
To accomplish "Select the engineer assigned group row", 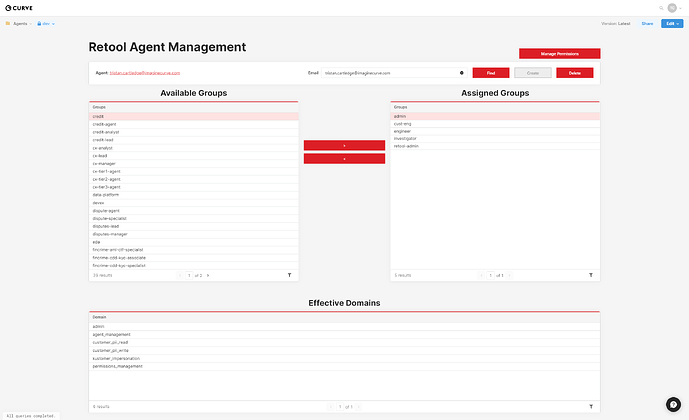I will [x=495, y=131].
